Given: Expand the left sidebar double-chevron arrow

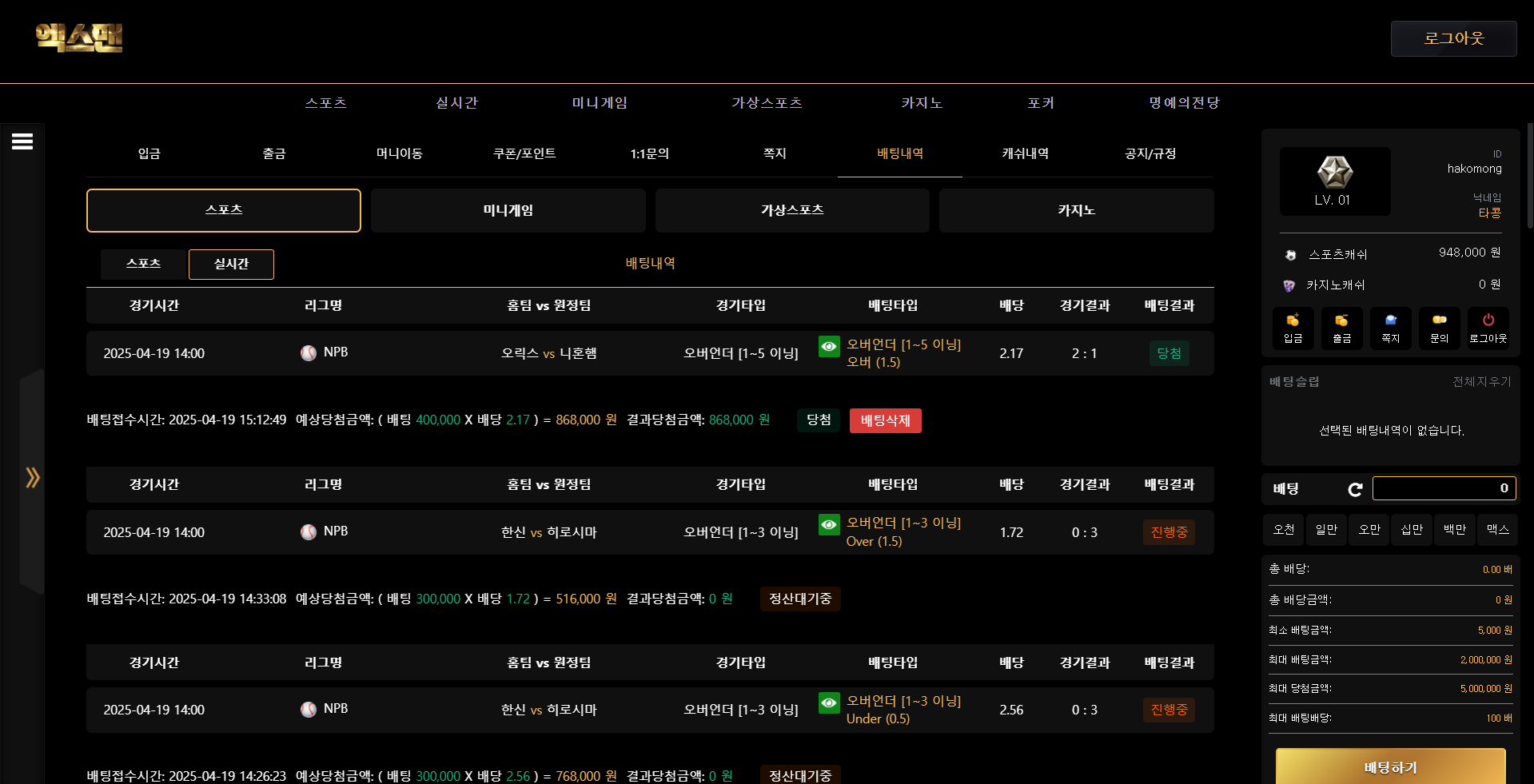Looking at the screenshot, I should (32, 478).
